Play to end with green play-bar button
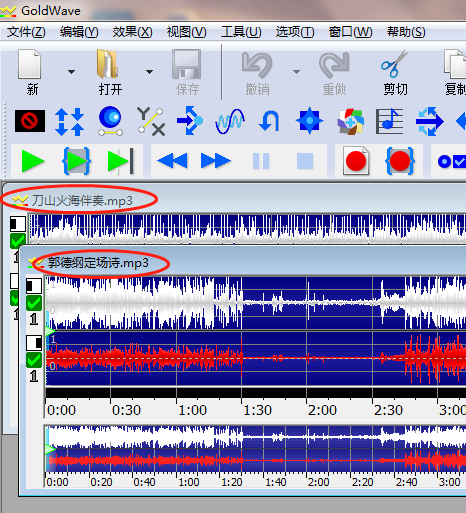The height and width of the screenshot is (513, 466). click(120, 161)
